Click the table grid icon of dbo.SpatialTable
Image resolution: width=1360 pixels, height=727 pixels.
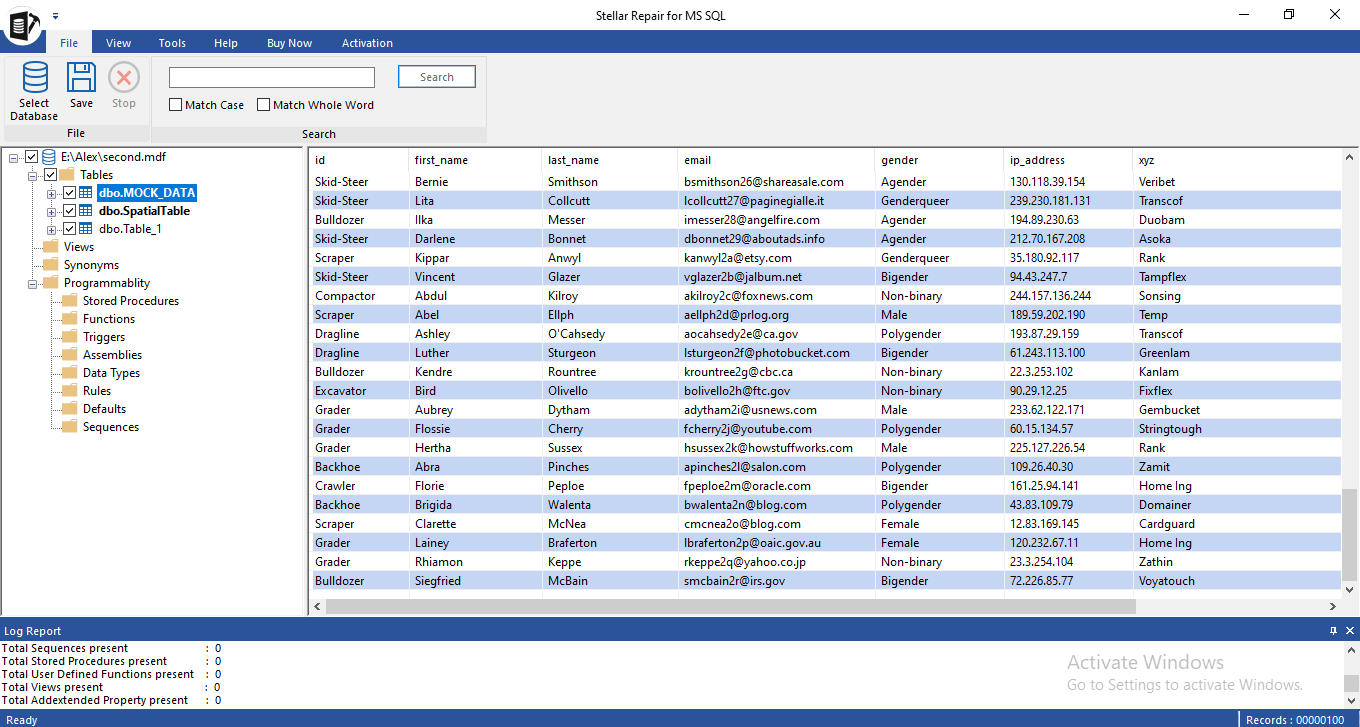(86, 211)
